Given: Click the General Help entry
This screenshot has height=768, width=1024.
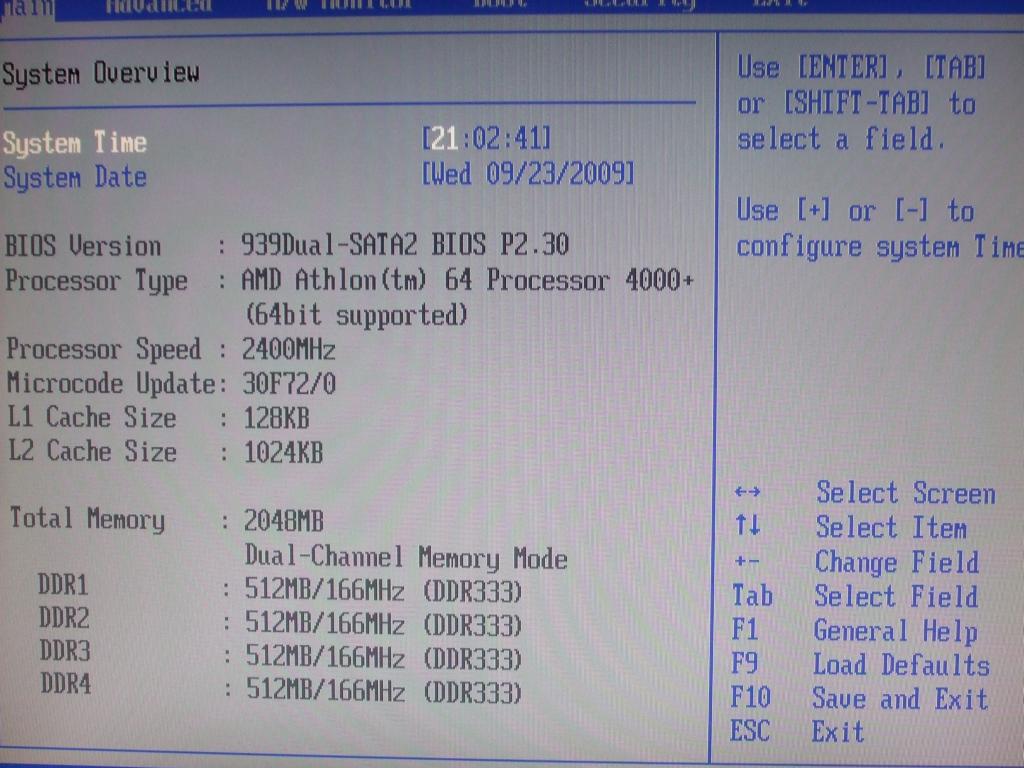Looking at the screenshot, I should click(895, 631).
